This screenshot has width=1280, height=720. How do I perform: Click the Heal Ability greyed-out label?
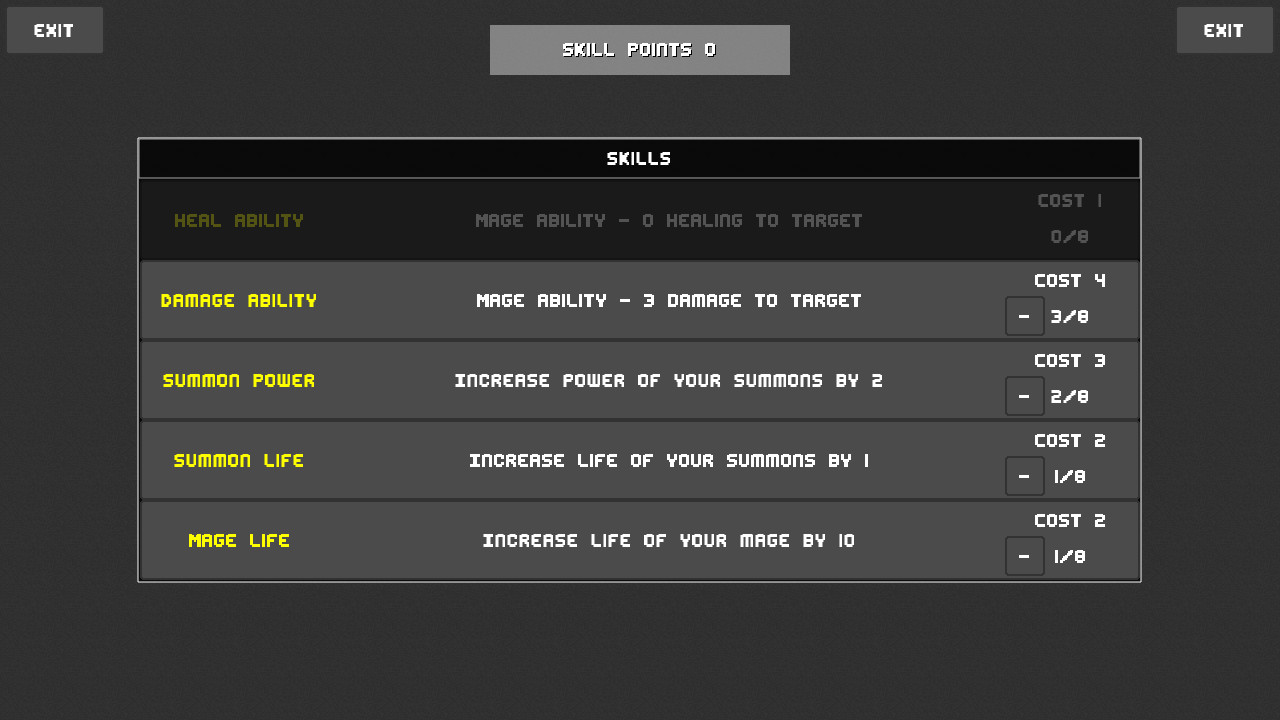239,219
